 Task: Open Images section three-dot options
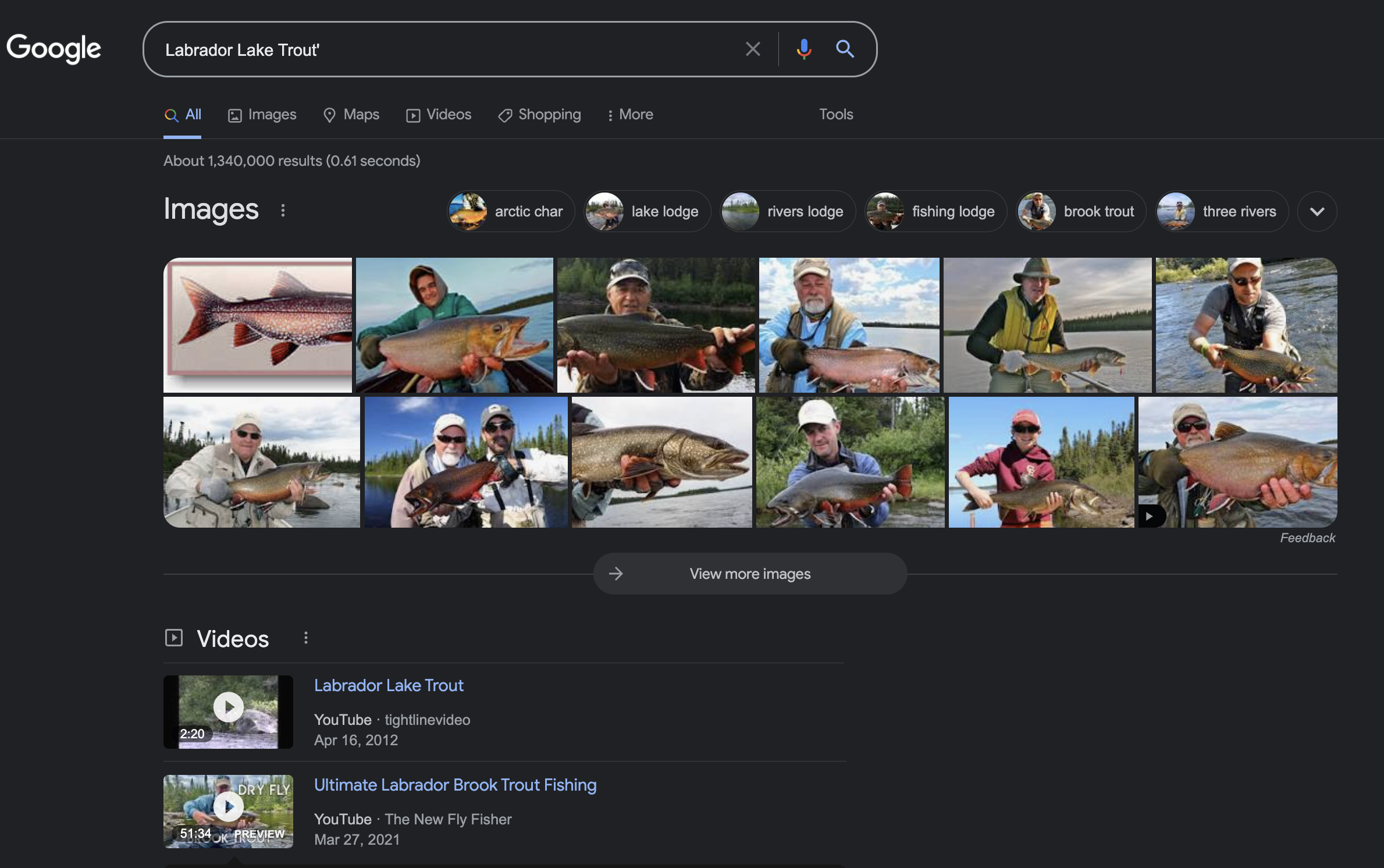(x=283, y=211)
